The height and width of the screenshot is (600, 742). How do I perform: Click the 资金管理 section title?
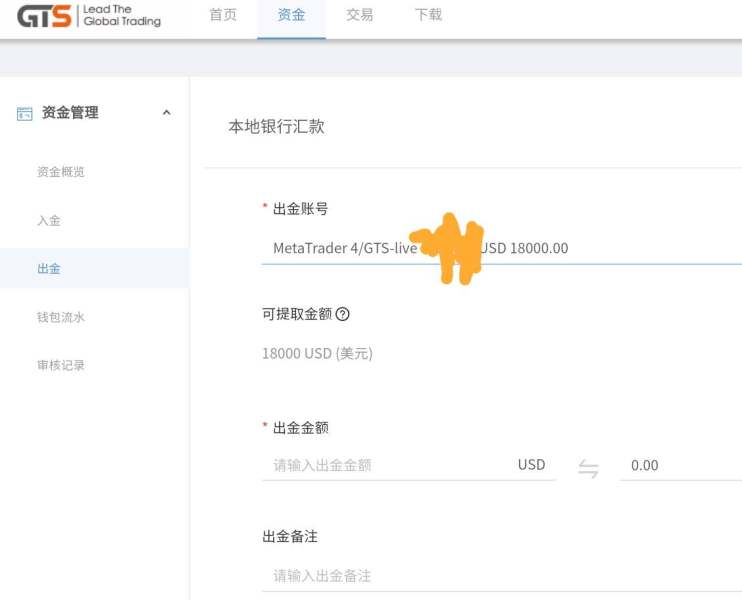click(70, 113)
